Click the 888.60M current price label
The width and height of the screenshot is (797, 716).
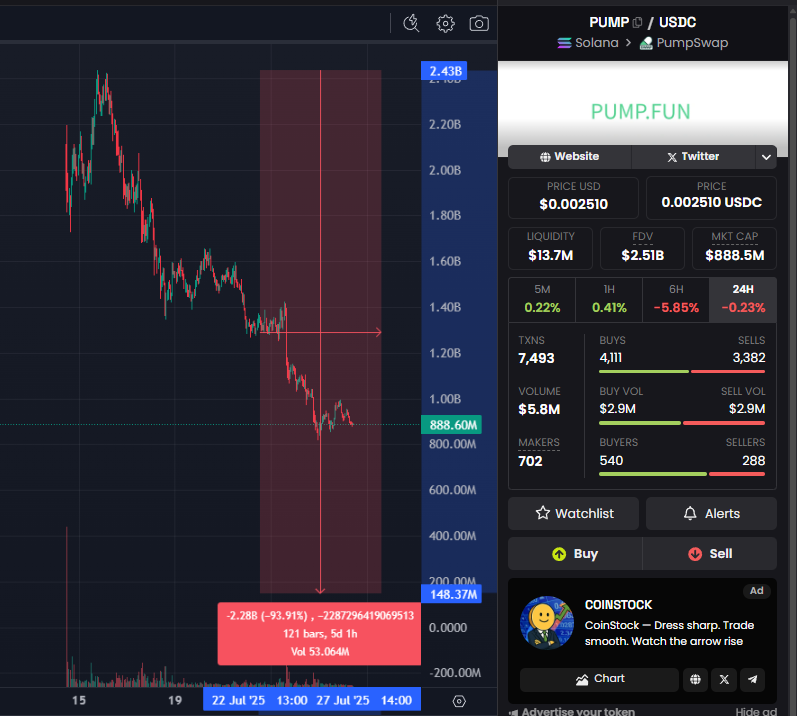click(x=451, y=425)
